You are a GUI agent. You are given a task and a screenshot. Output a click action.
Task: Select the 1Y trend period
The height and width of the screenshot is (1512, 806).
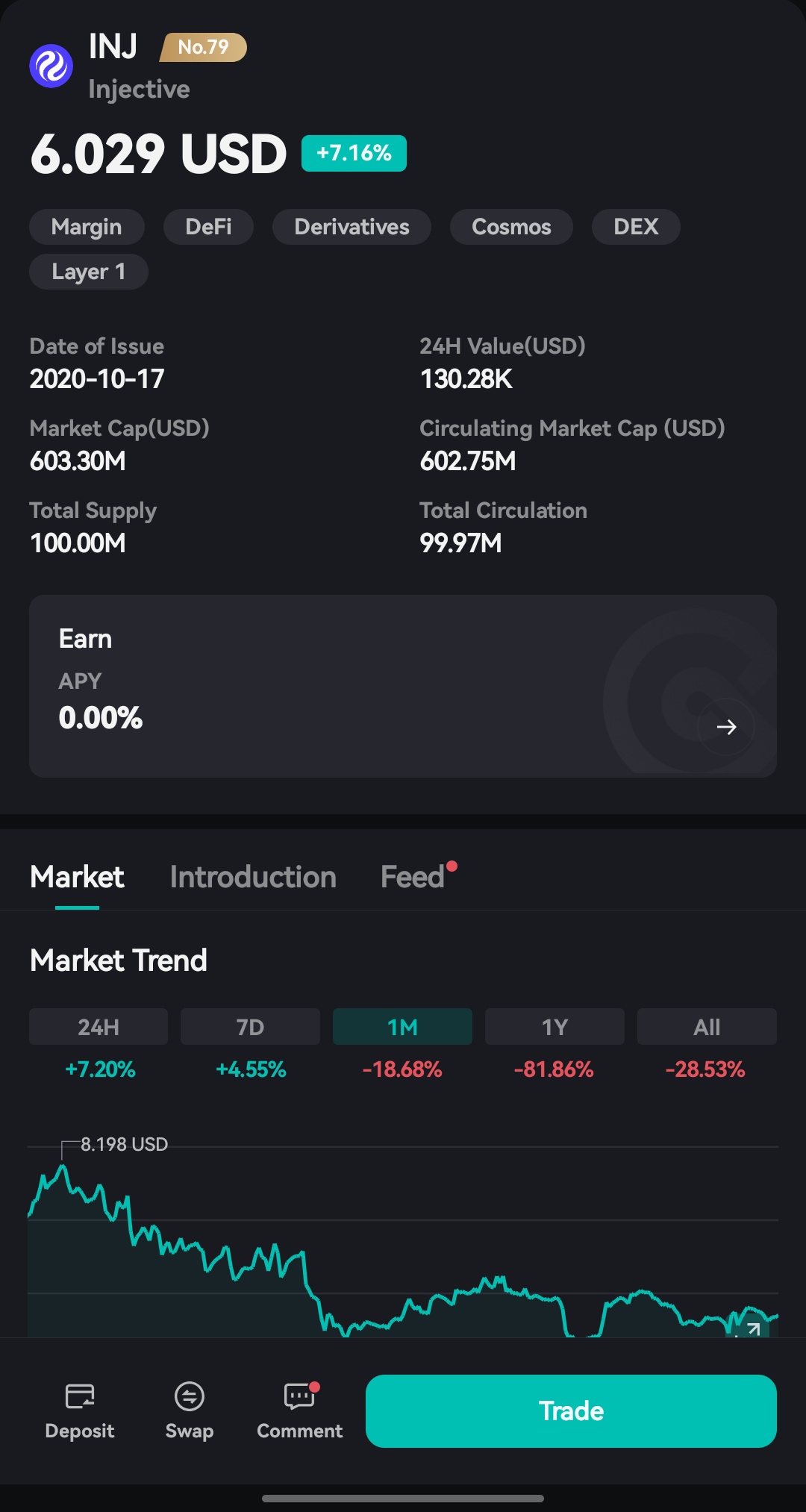click(554, 1027)
